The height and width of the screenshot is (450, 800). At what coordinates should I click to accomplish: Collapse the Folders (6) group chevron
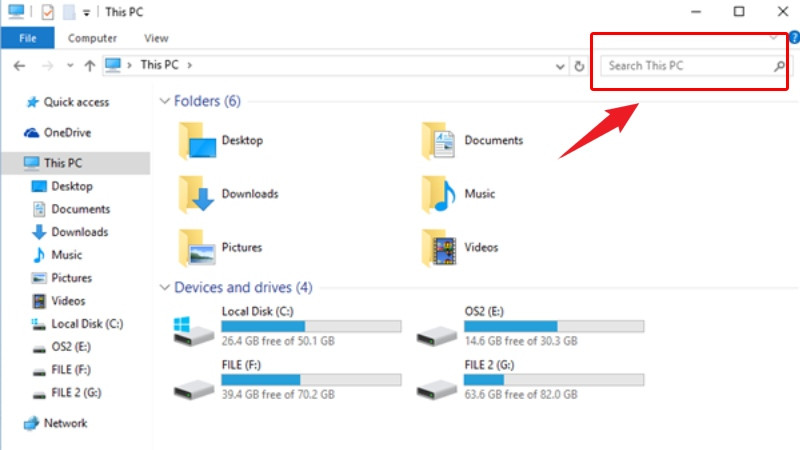164,101
